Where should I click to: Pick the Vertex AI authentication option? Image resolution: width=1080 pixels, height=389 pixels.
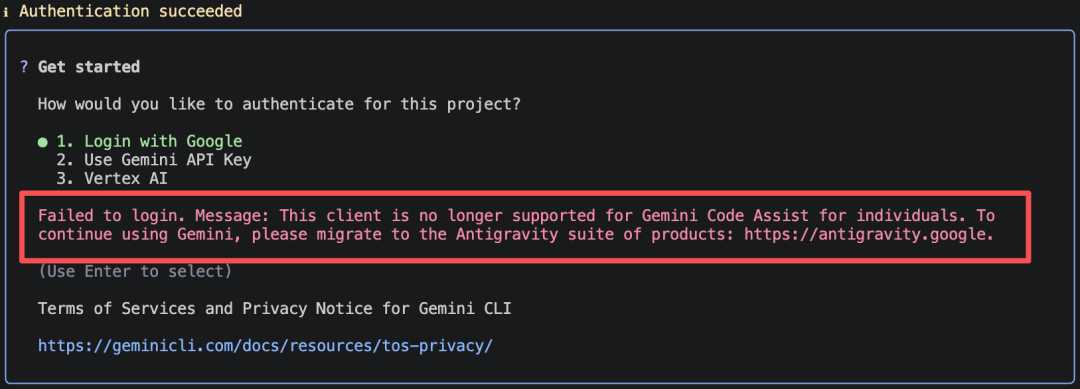[112, 178]
